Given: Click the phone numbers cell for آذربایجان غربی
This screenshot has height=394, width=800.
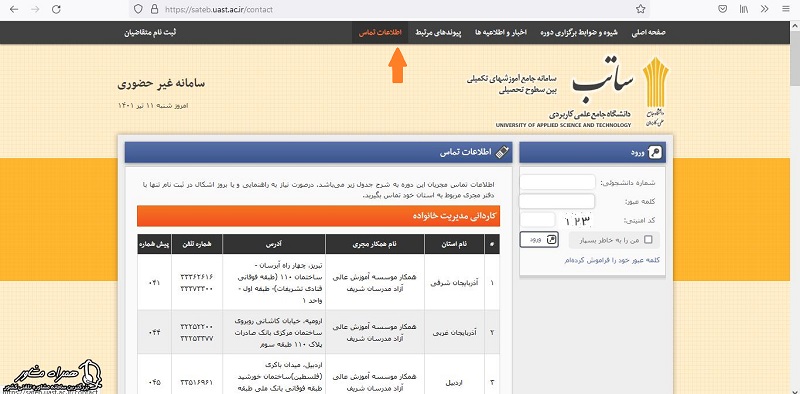Looking at the screenshot, I should tap(196, 332).
